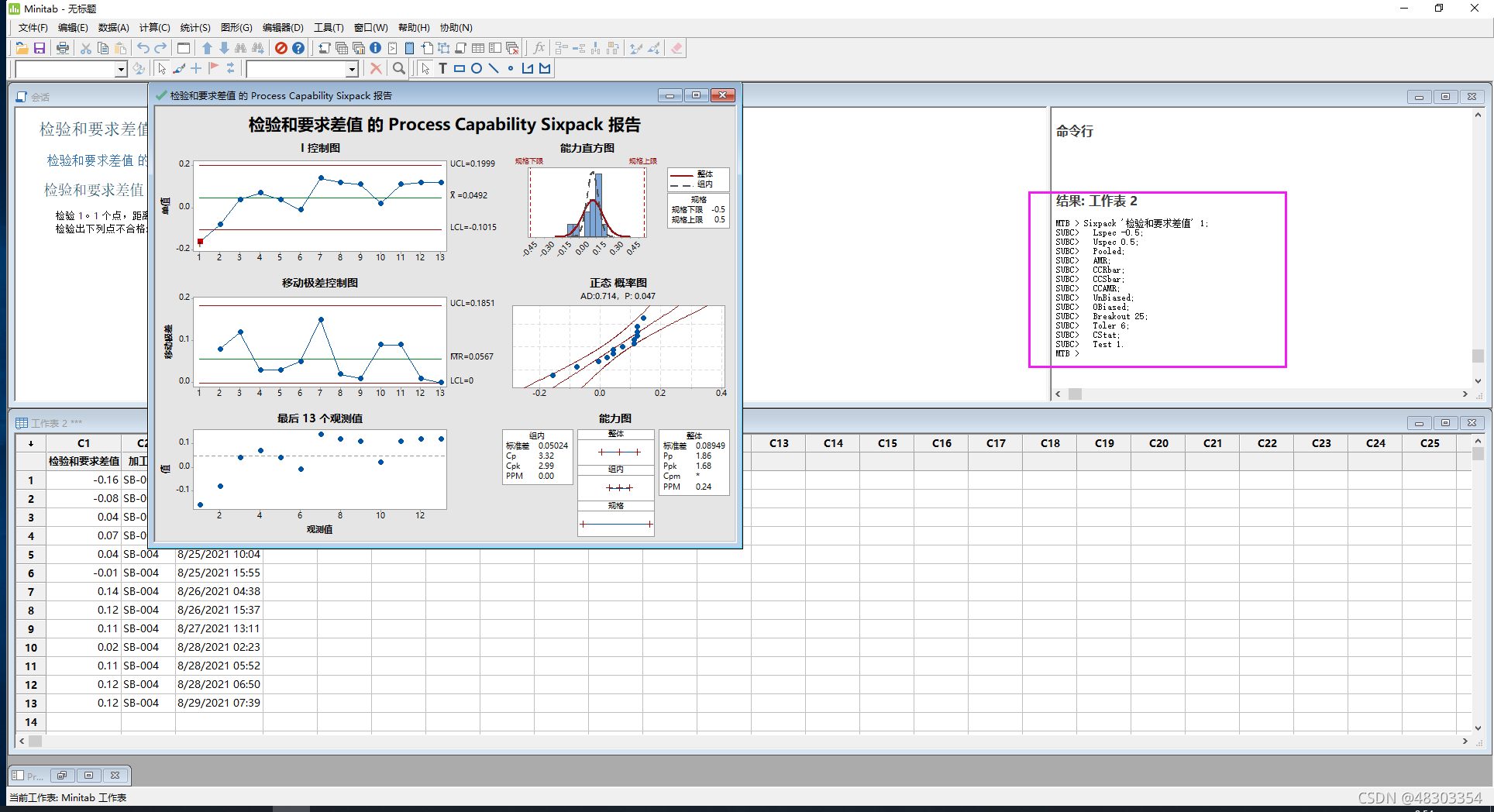This screenshot has height=812, width=1494.
Task: Open the 协助(N) menu
Action: (x=456, y=28)
